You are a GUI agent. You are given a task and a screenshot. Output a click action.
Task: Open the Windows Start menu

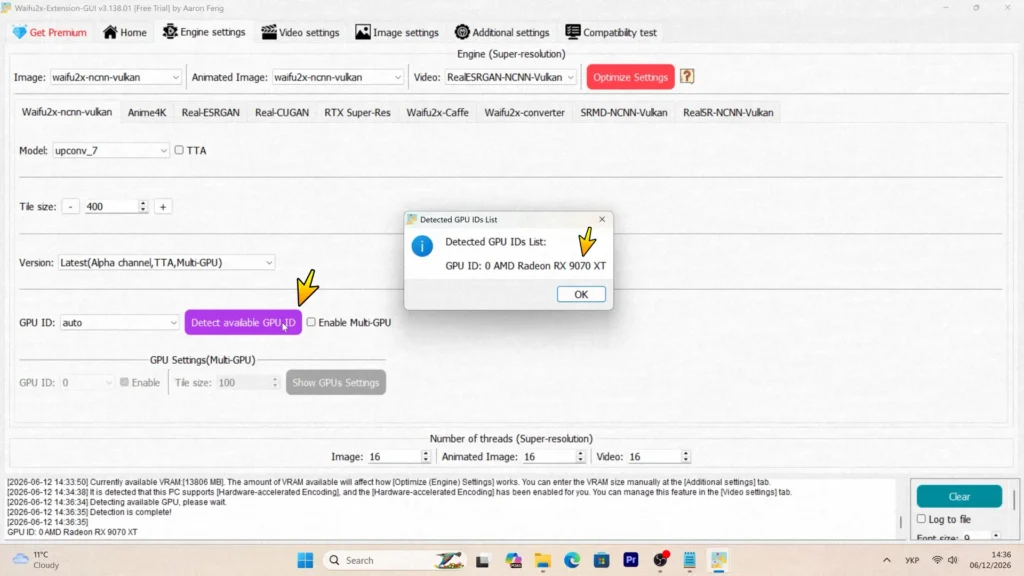click(305, 560)
